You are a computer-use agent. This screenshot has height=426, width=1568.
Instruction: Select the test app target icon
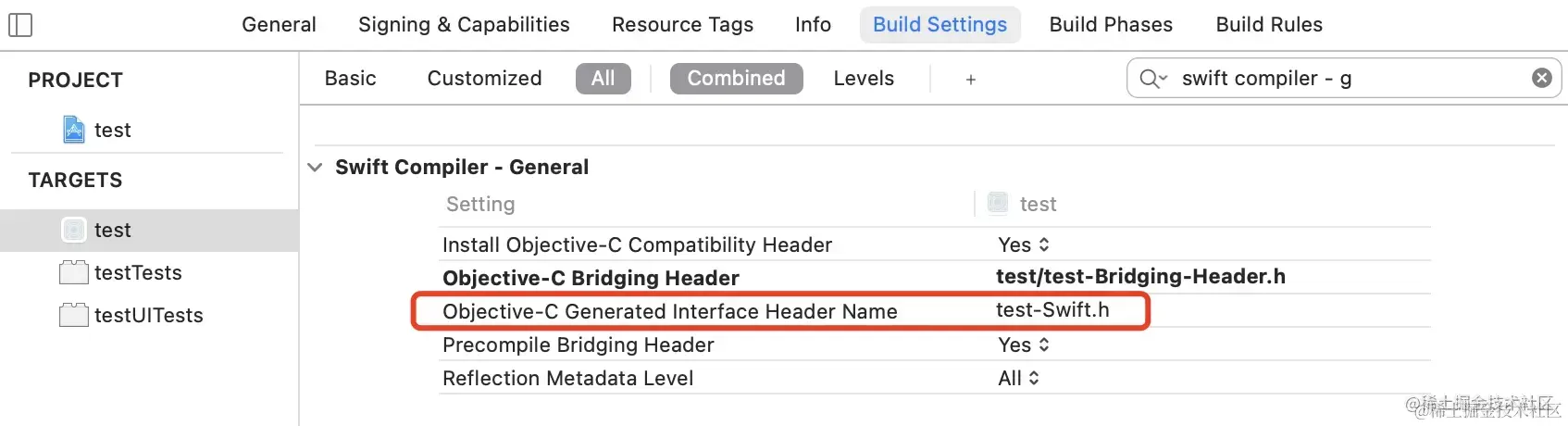(74, 230)
